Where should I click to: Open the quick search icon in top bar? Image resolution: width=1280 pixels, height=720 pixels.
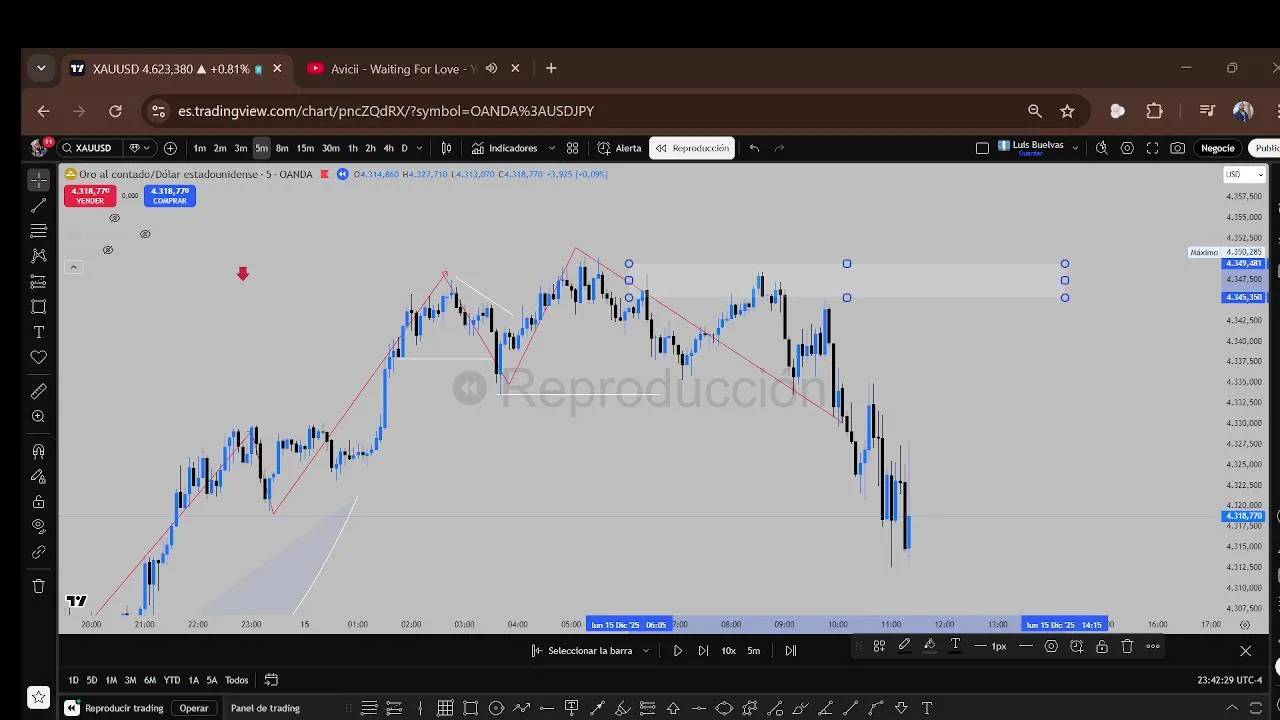1101,148
